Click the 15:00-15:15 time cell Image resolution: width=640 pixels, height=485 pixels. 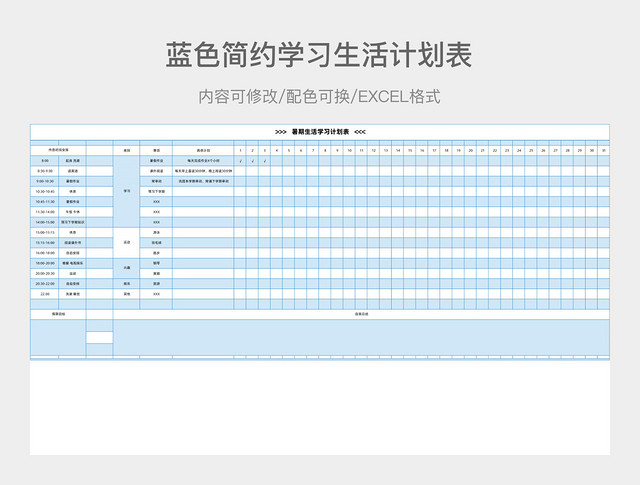click(45, 233)
